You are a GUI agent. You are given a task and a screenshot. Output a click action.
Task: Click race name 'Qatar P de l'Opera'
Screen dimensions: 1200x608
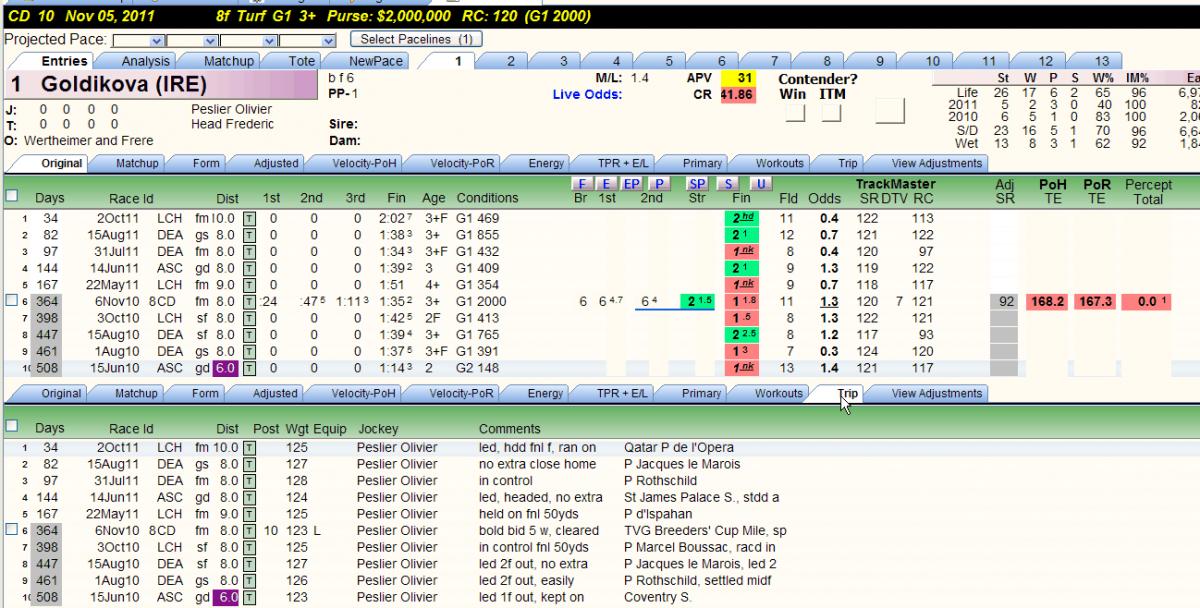(x=681, y=448)
